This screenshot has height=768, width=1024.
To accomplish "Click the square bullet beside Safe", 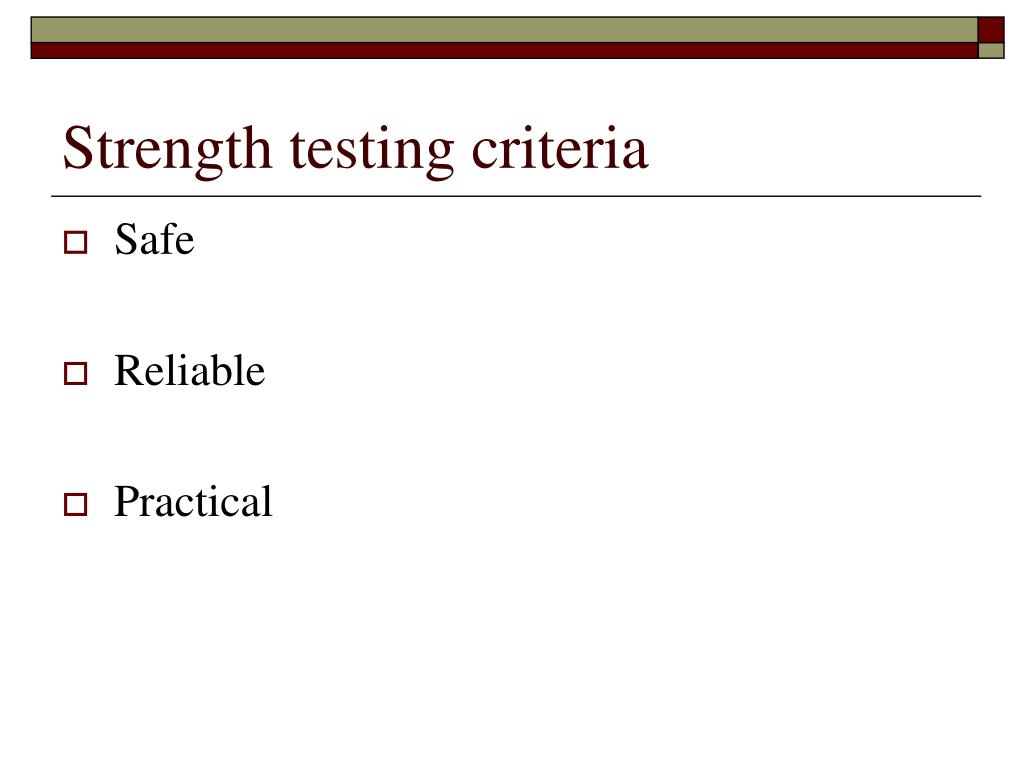I will pyautogui.click(x=75, y=242).
